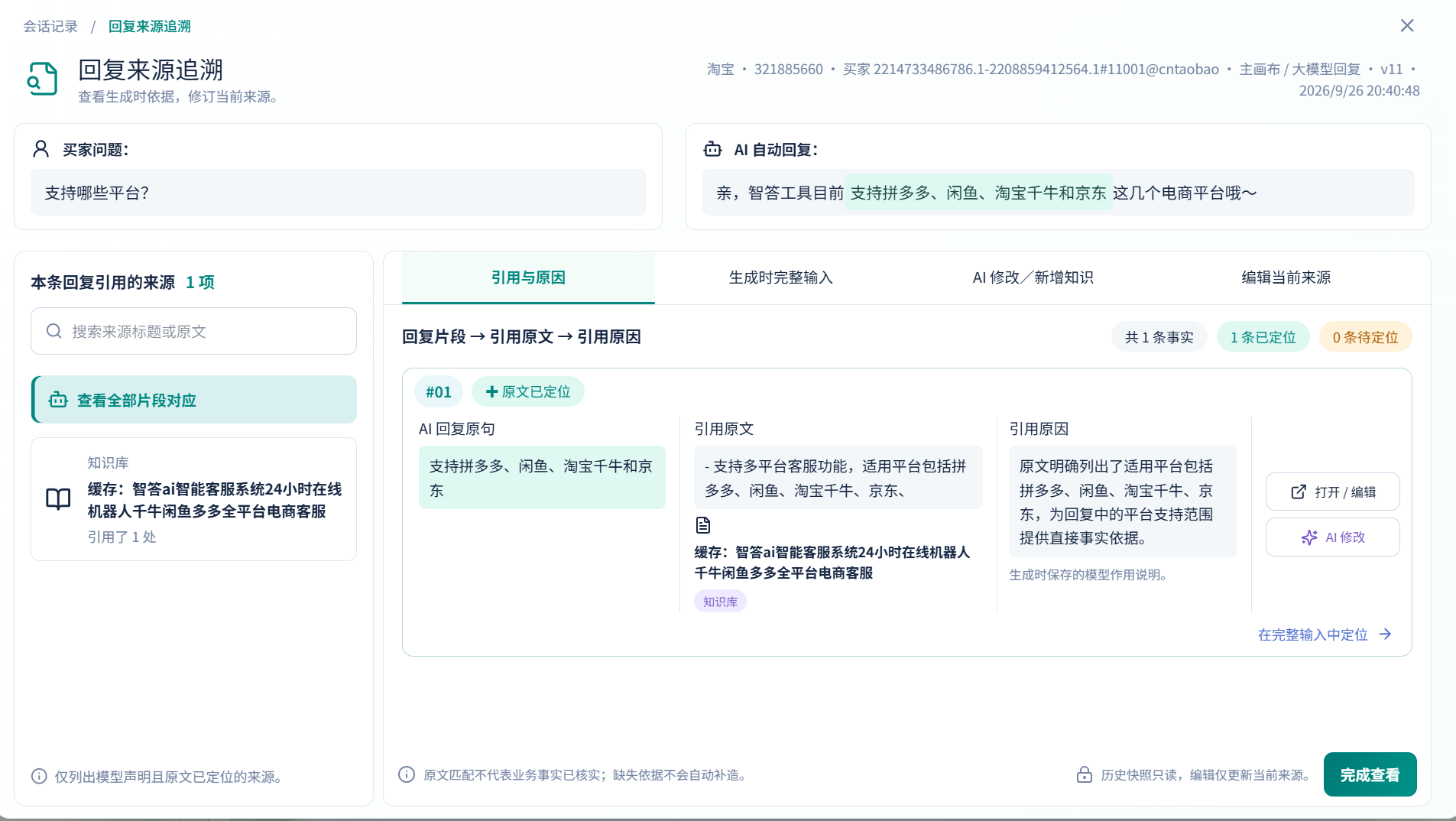Click the #01 fact number badge
Image resolution: width=1456 pixels, height=821 pixels.
[439, 391]
